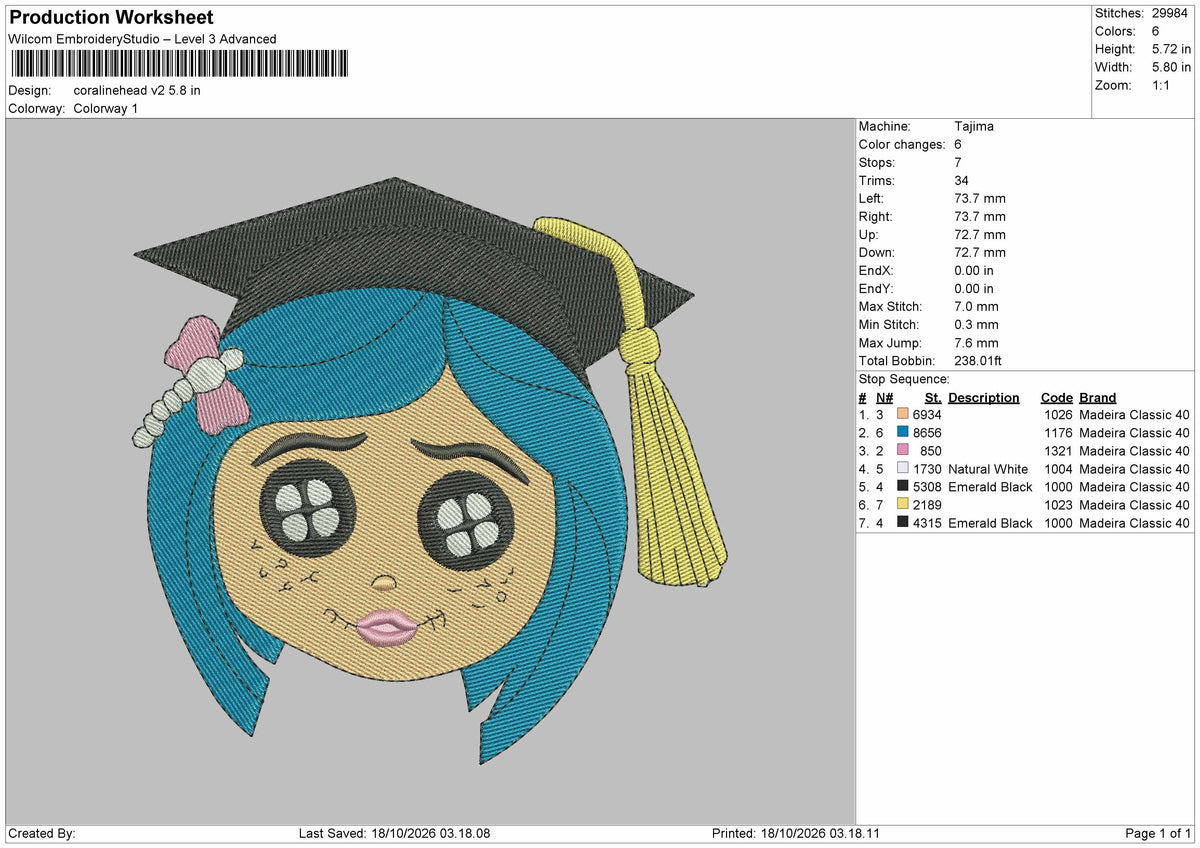Click stitch count 6934 in stop 1
The height and width of the screenshot is (848, 1200).
tap(927, 415)
